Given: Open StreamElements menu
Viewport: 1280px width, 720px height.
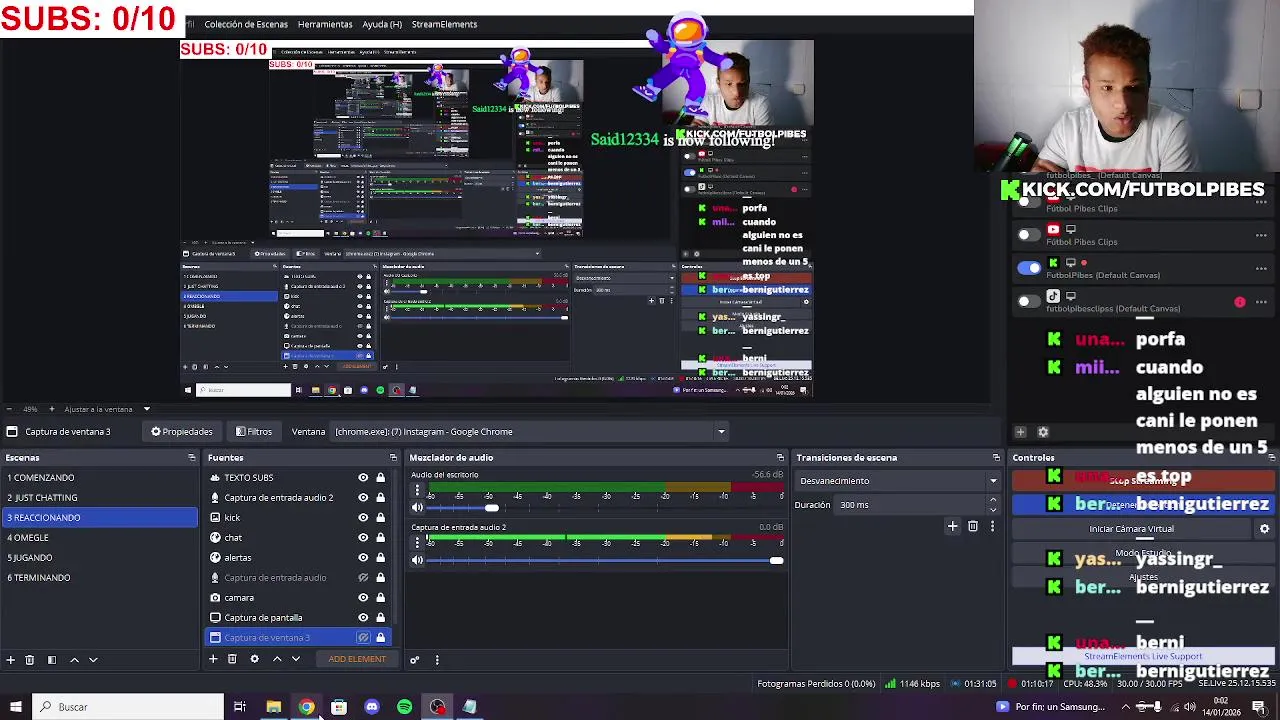Looking at the screenshot, I should click(x=444, y=24).
